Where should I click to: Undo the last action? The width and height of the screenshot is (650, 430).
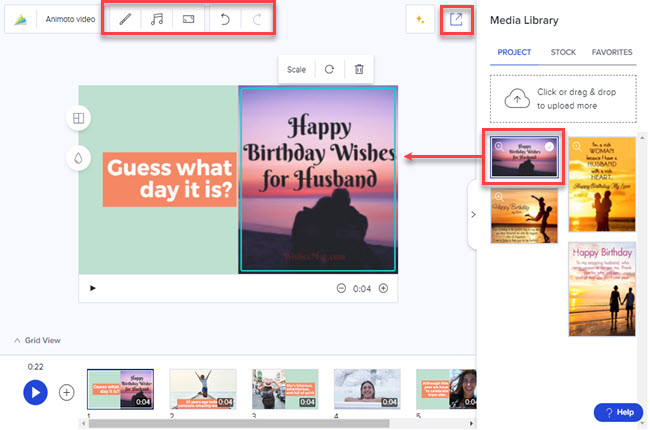225,19
